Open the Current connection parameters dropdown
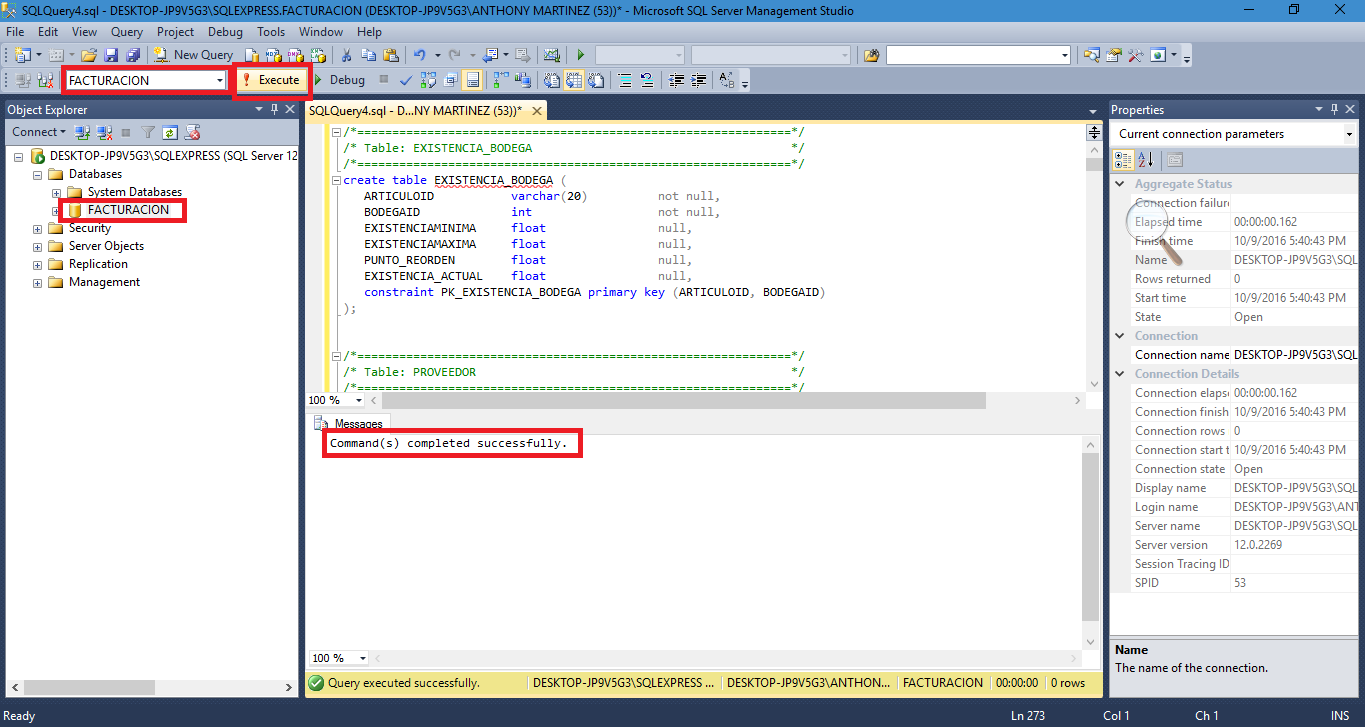This screenshot has height=727, width=1365. pos(1349,134)
